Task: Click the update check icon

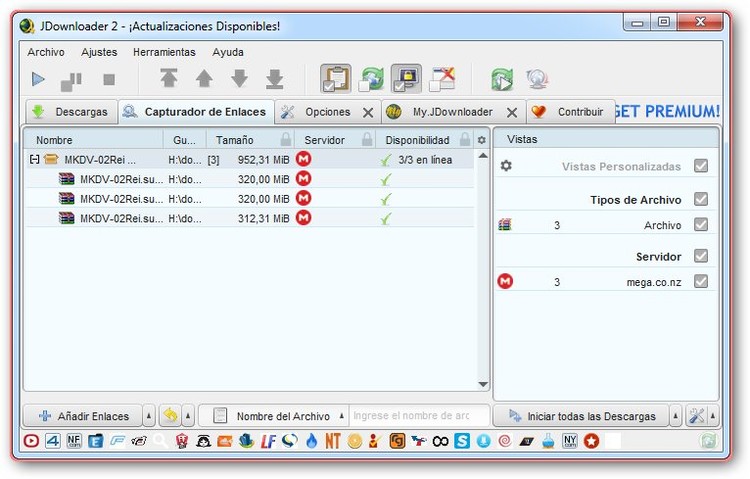Action: pos(501,79)
